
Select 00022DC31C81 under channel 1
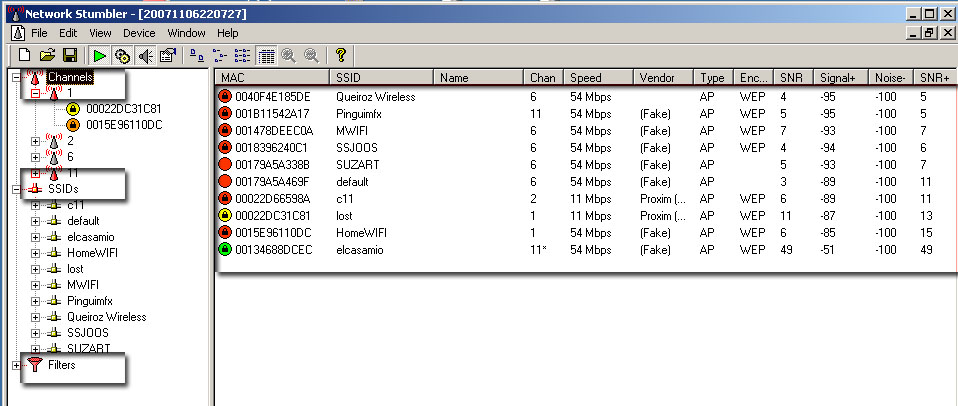(124, 109)
